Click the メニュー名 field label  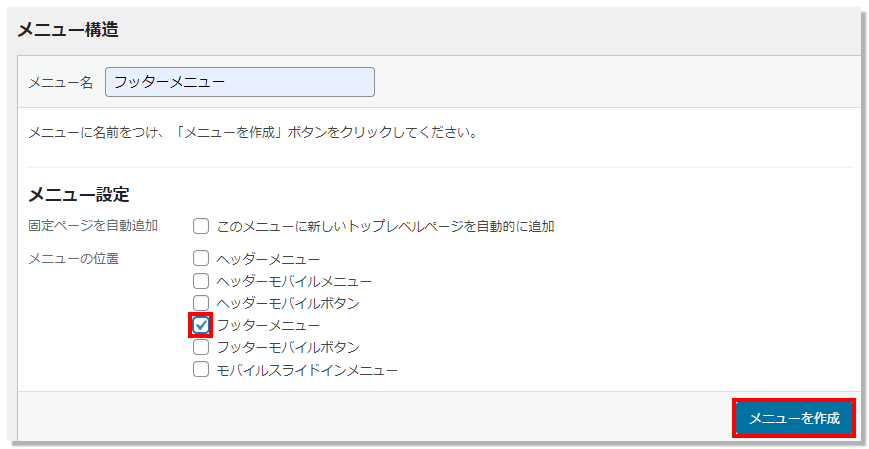click(60, 83)
